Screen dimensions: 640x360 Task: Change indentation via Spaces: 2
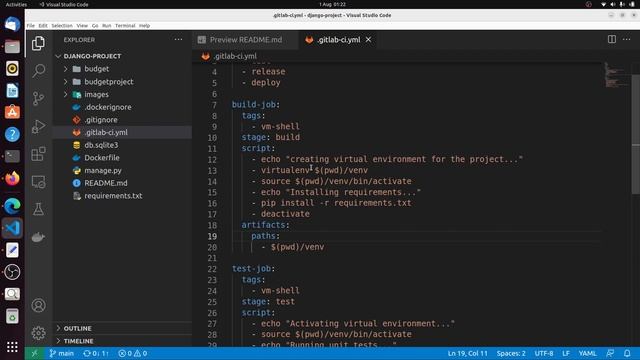point(511,353)
